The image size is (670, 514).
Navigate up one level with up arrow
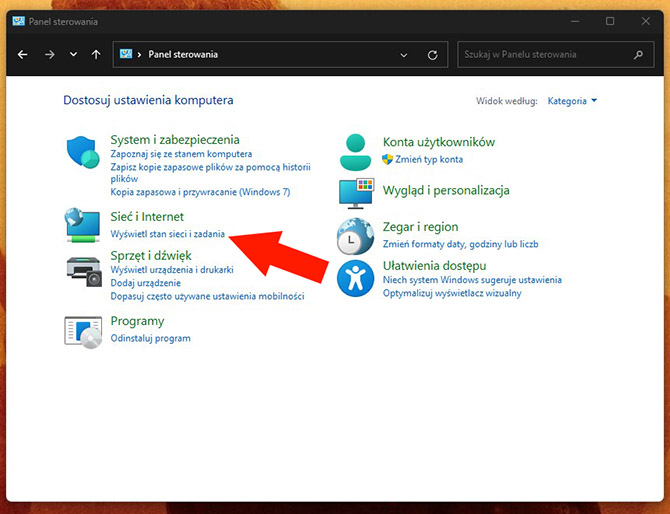pos(96,55)
